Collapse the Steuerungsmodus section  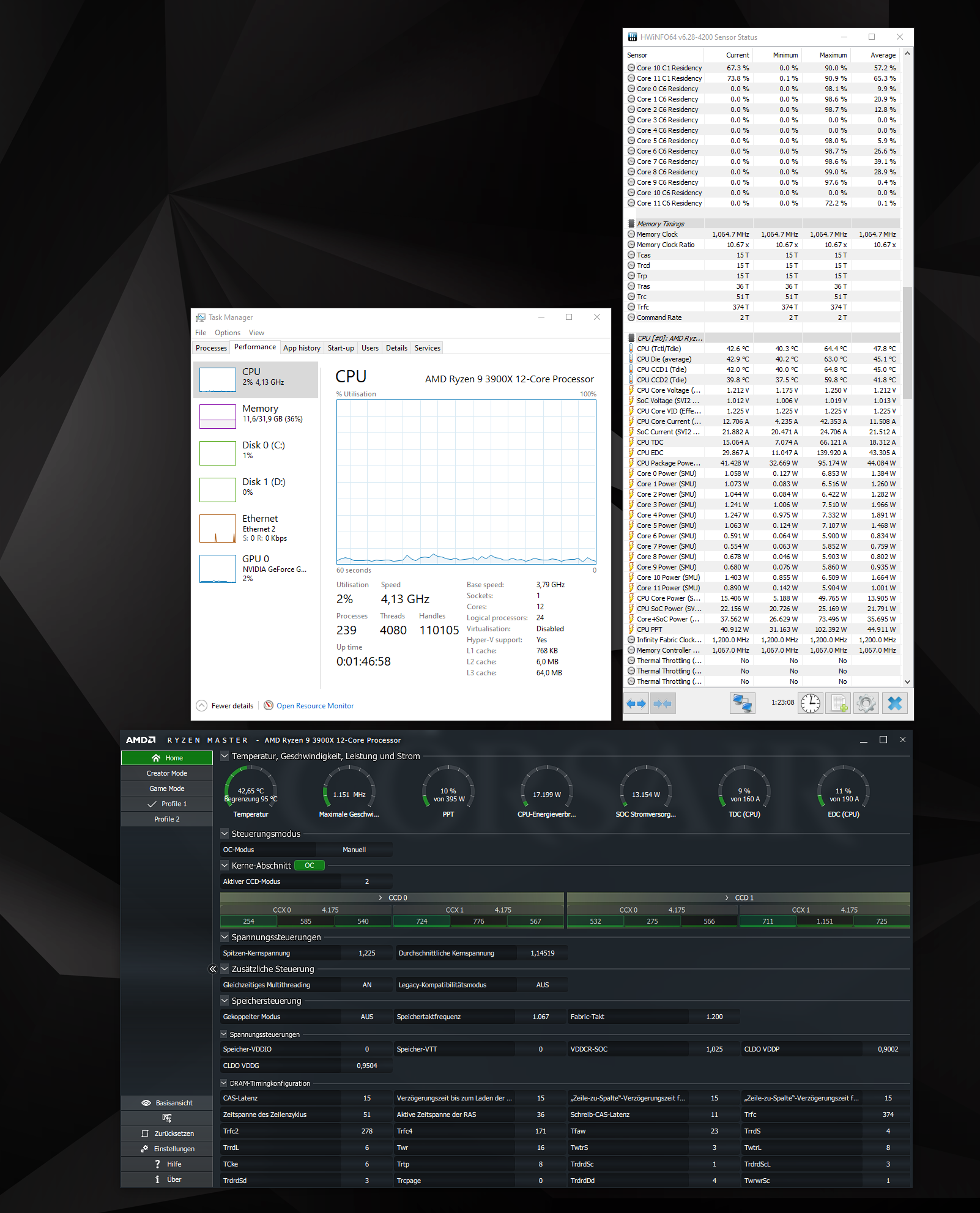(225, 834)
